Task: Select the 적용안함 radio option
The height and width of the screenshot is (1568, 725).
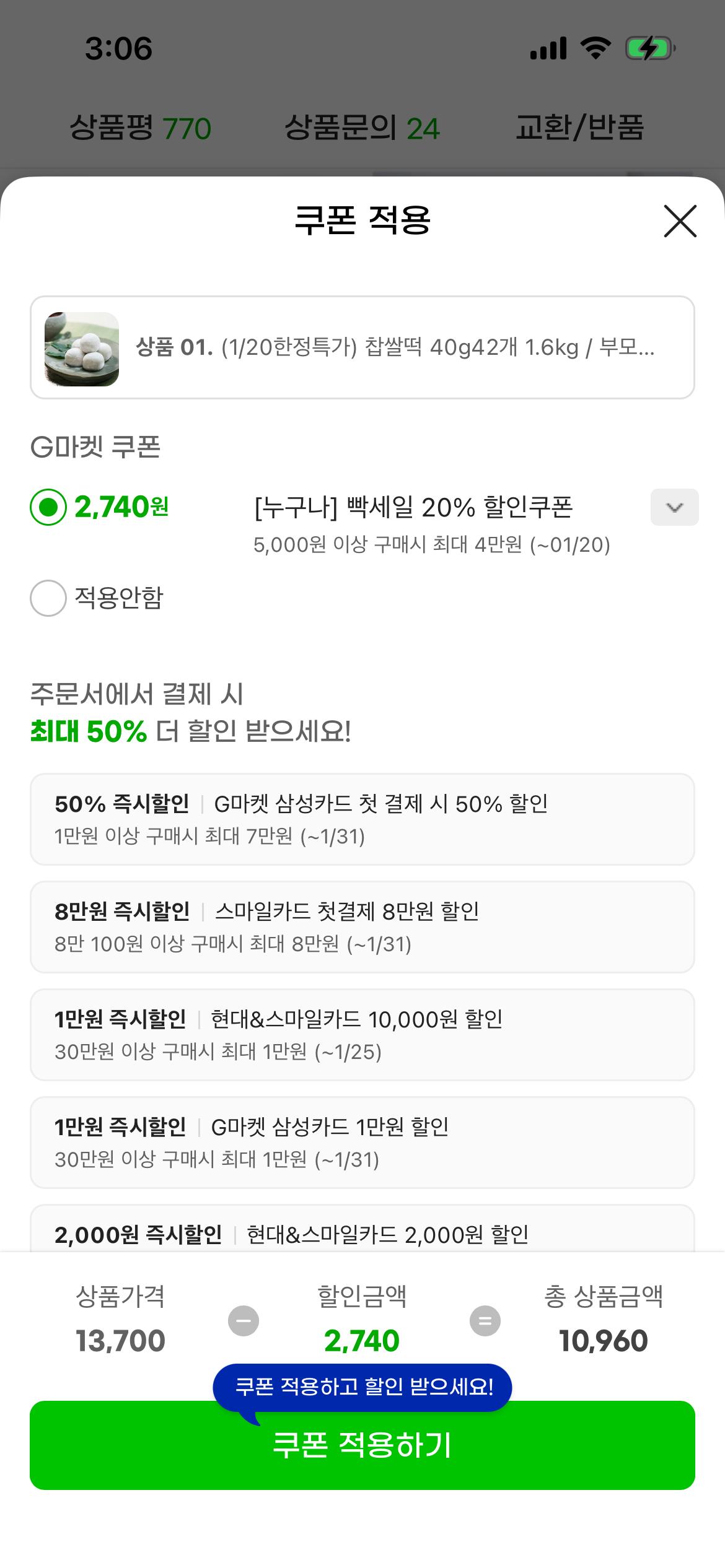Action: [48, 598]
